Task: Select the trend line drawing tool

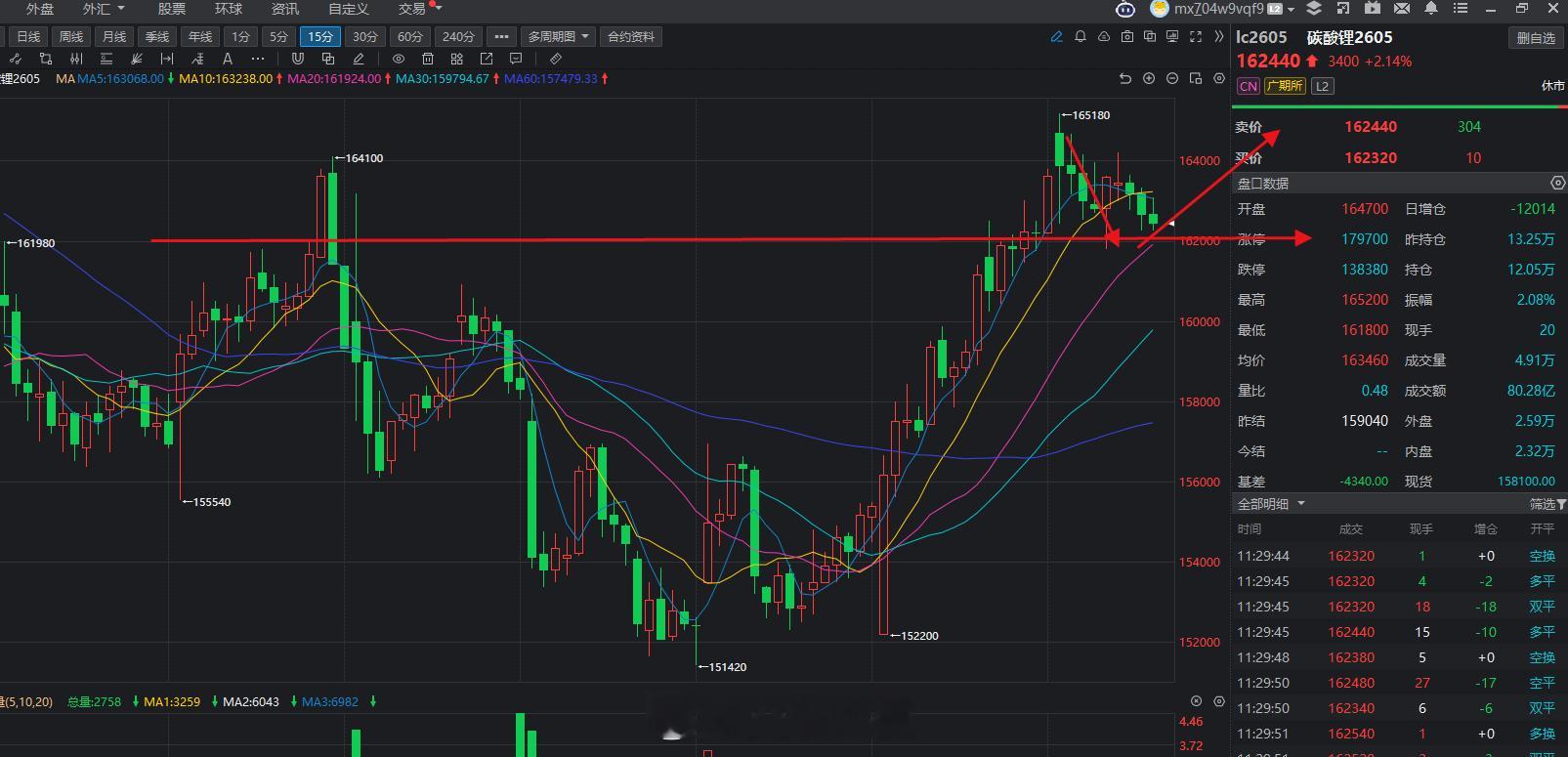Action: (16, 59)
